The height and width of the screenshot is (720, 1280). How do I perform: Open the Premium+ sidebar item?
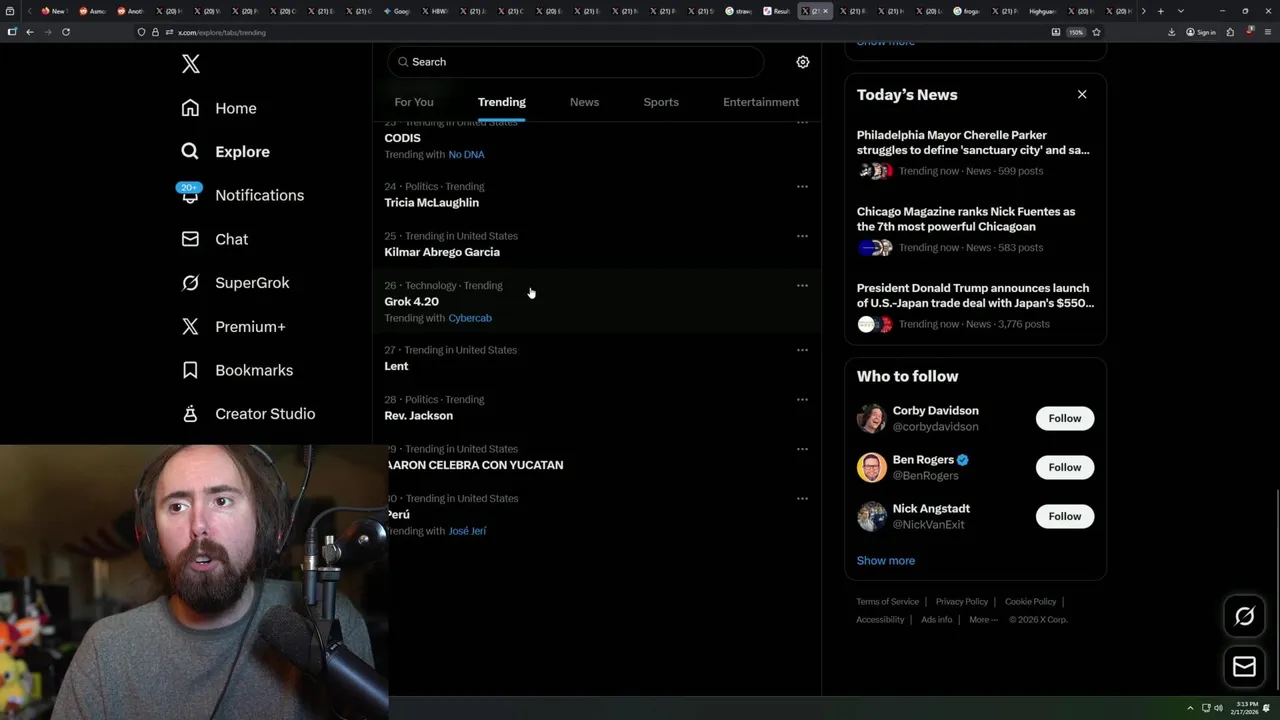[233, 327]
